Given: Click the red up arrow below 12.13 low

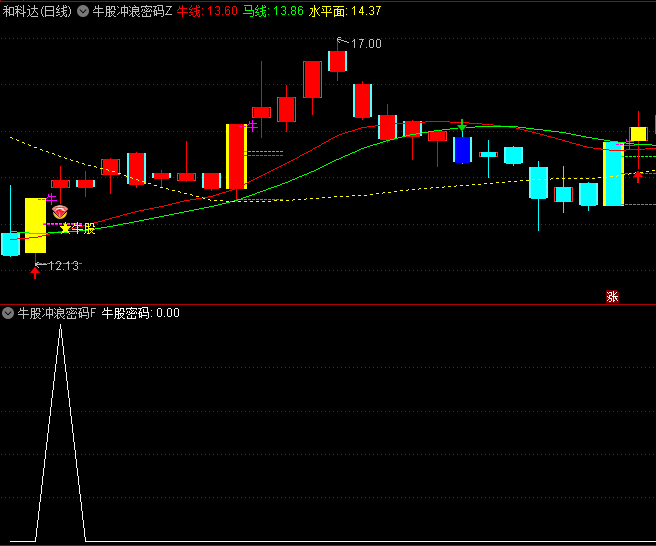Looking at the screenshot, I should [x=35, y=273].
